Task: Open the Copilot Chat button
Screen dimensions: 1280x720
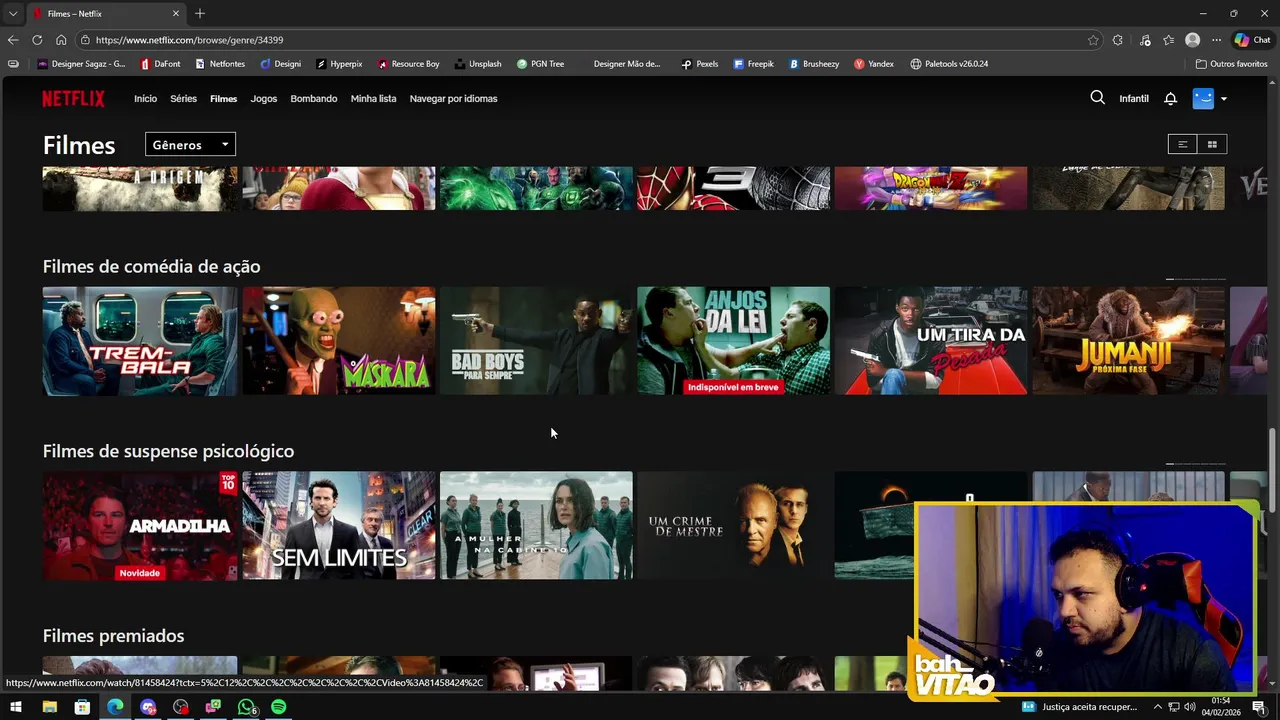Action: tap(1252, 40)
